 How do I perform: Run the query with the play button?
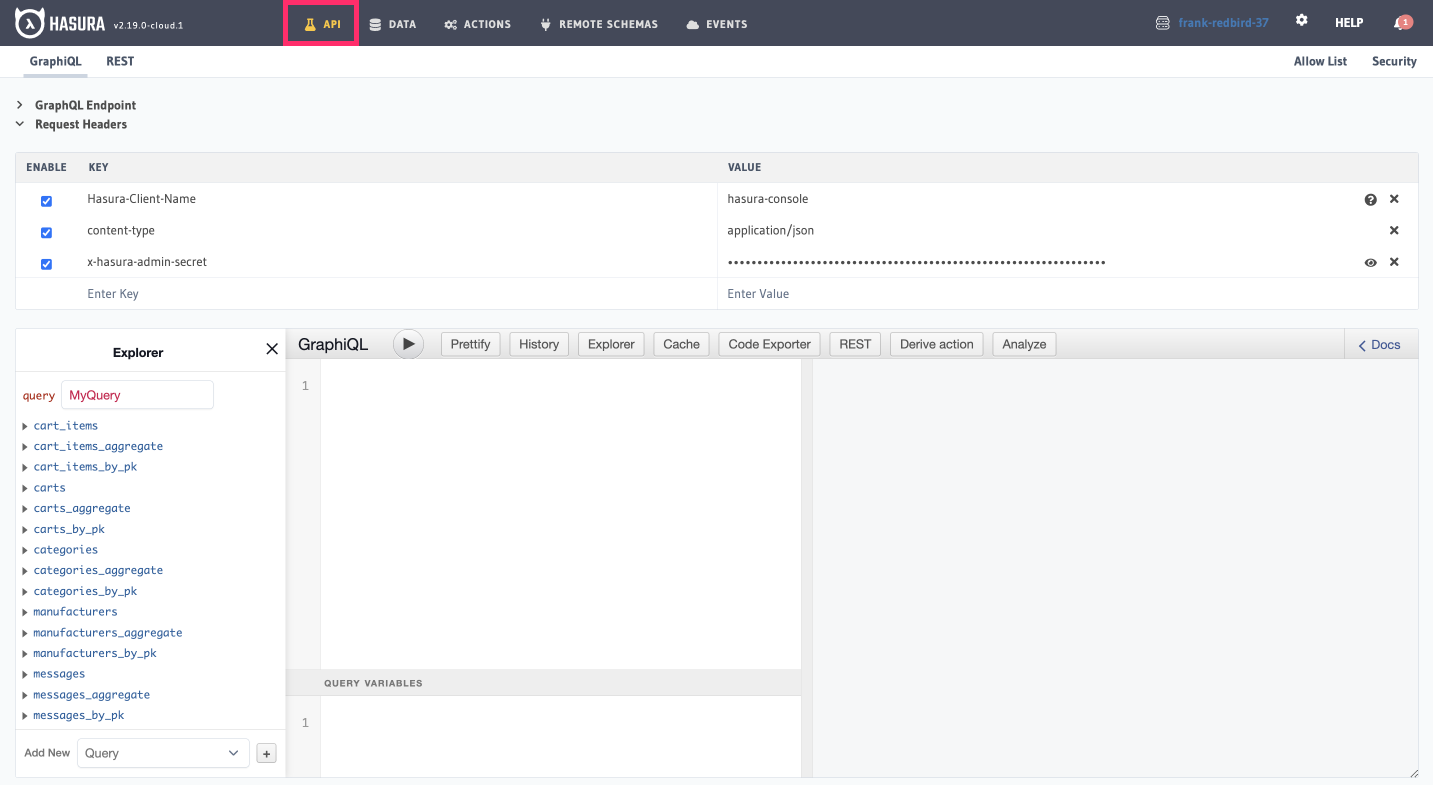pos(408,344)
